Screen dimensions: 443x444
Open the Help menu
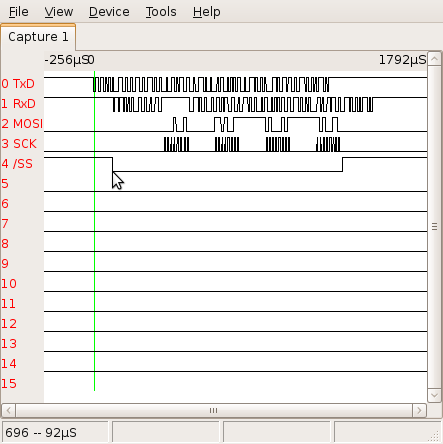(x=206, y=12)
